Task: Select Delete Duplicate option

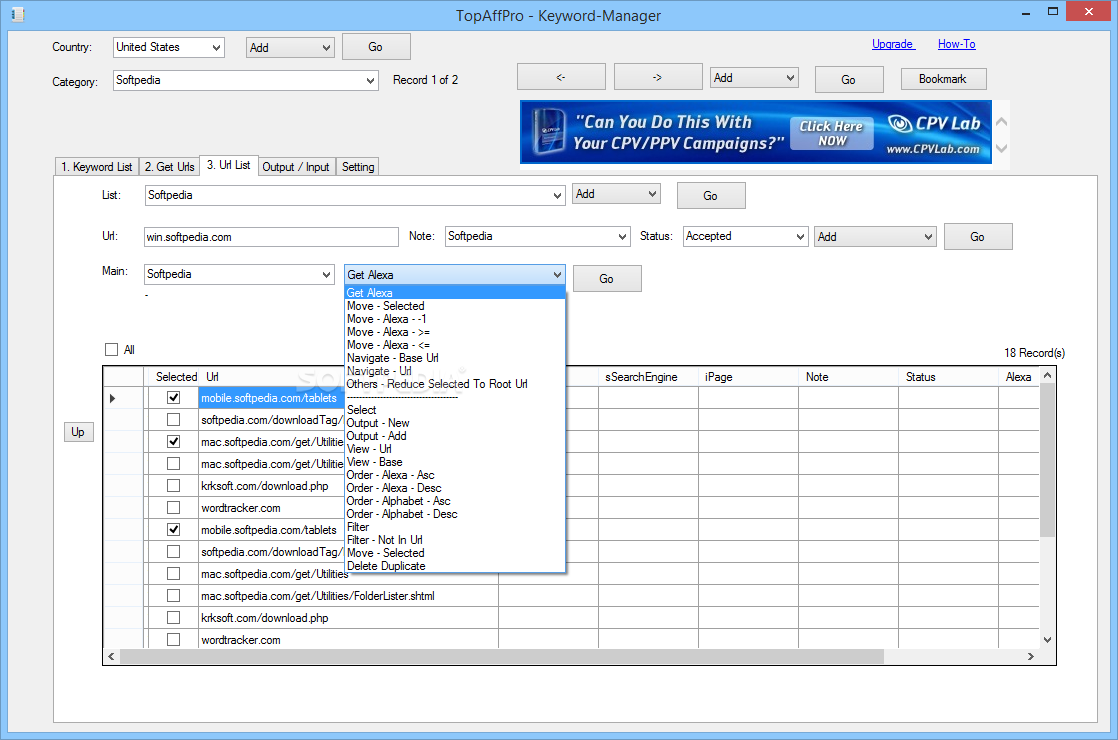Action: pos(455,566)
